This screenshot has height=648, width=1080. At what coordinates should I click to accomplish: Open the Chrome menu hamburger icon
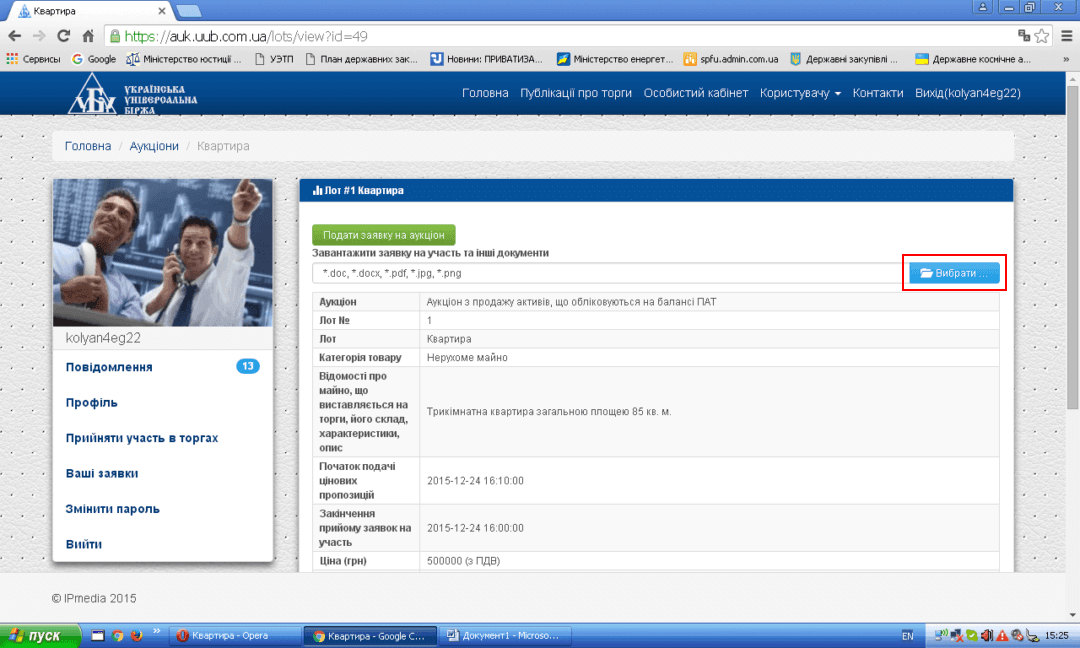pyautogui.click(x=1065, y=36)
